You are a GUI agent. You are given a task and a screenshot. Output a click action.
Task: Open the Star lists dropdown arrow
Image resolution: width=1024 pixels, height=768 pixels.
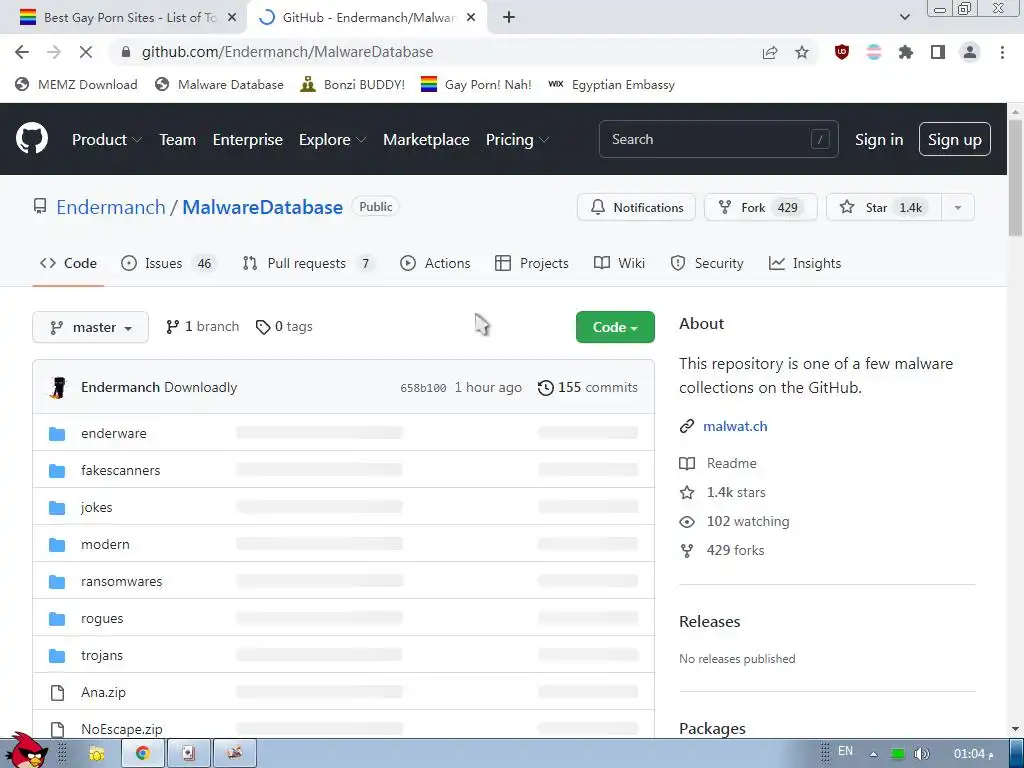point(957,208)
